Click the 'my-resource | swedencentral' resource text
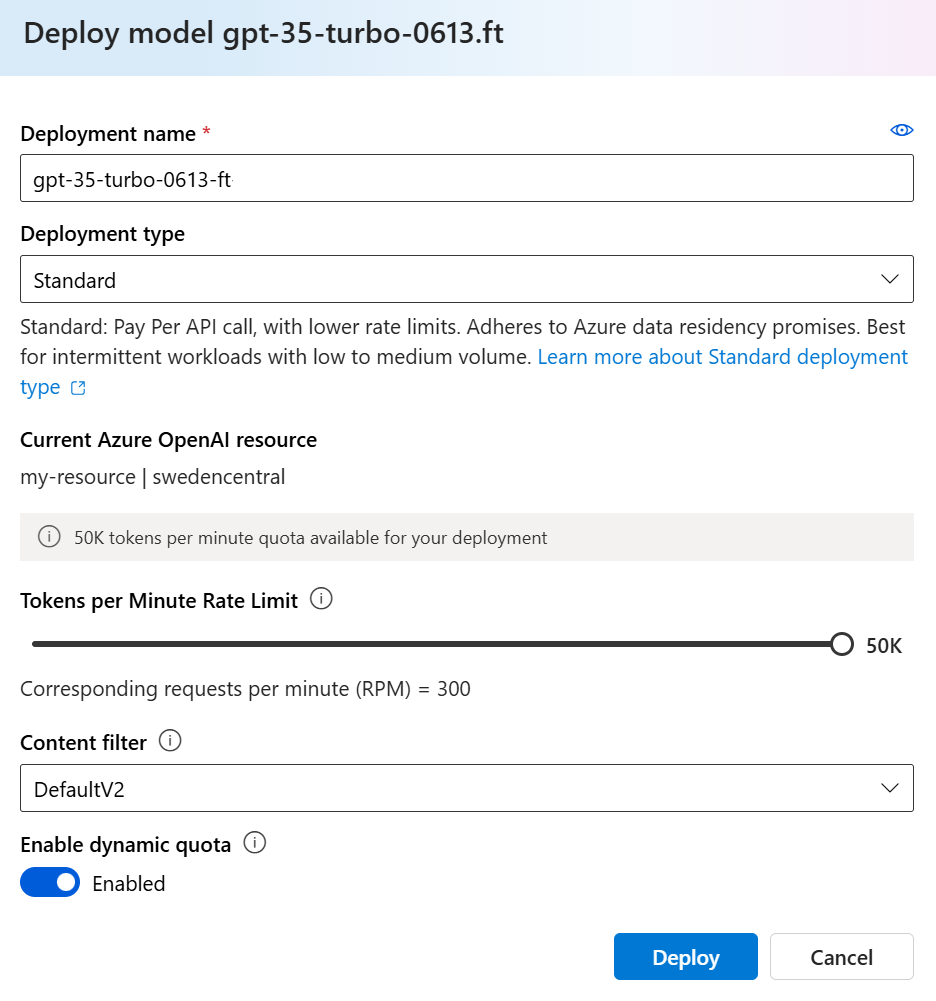The width and height of the screenshot is (936, 1001). pos(153,477)
